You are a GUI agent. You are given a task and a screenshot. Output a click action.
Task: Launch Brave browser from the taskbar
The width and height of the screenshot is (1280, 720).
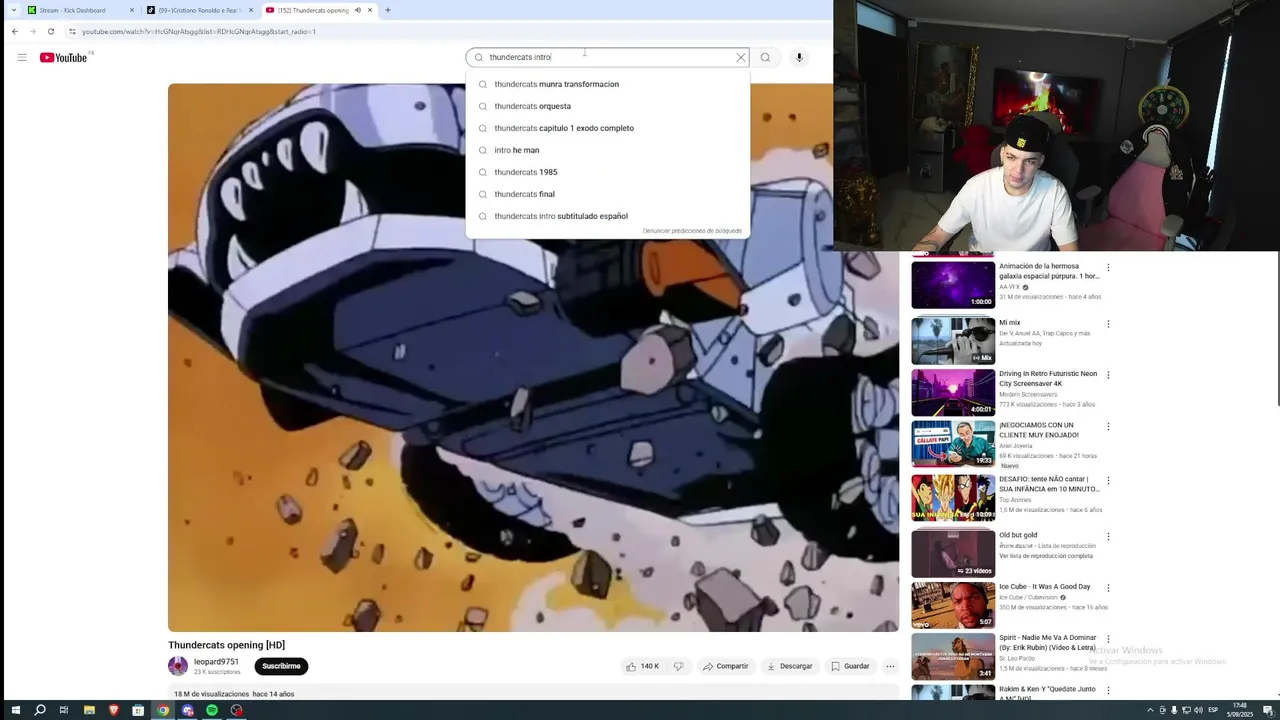tap(113, 710)
